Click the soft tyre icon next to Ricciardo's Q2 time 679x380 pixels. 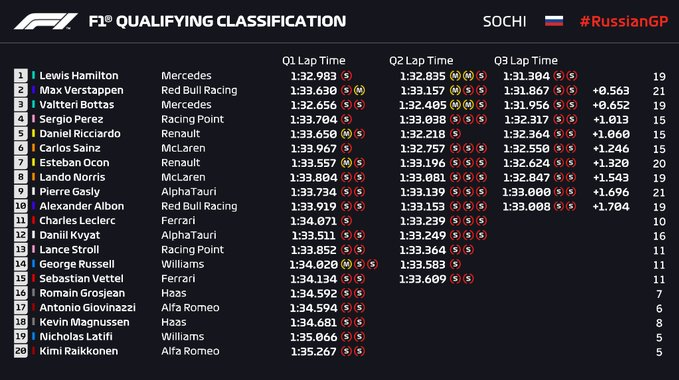[455, 134]
